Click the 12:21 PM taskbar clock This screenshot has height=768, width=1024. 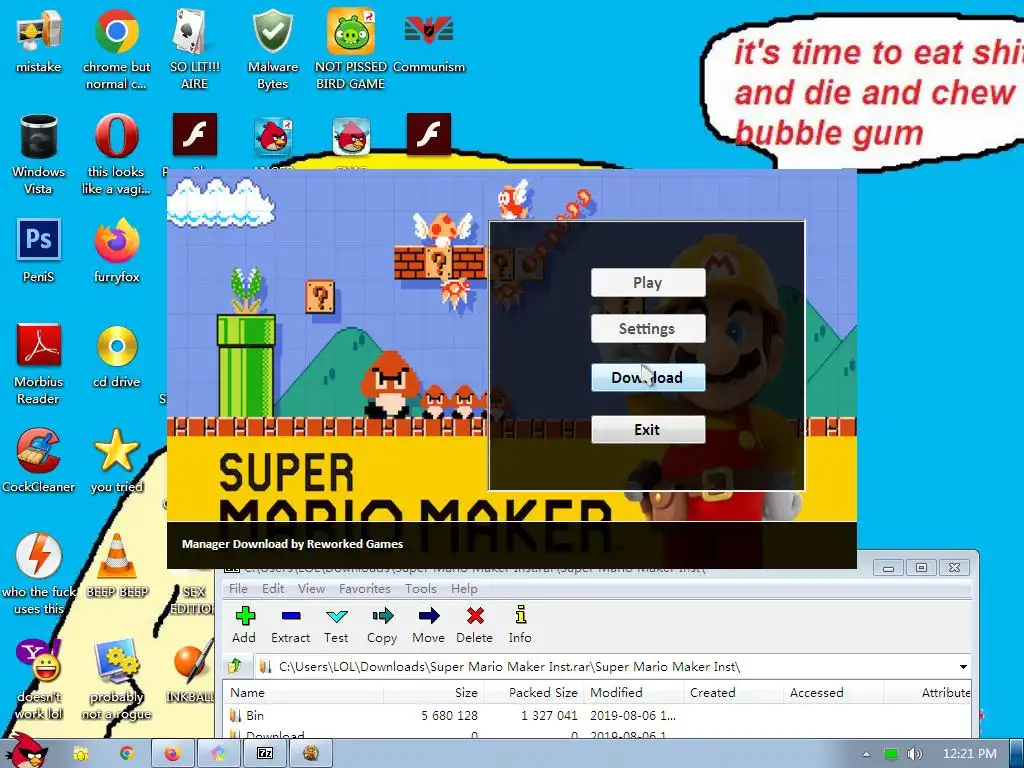[970, 754]
